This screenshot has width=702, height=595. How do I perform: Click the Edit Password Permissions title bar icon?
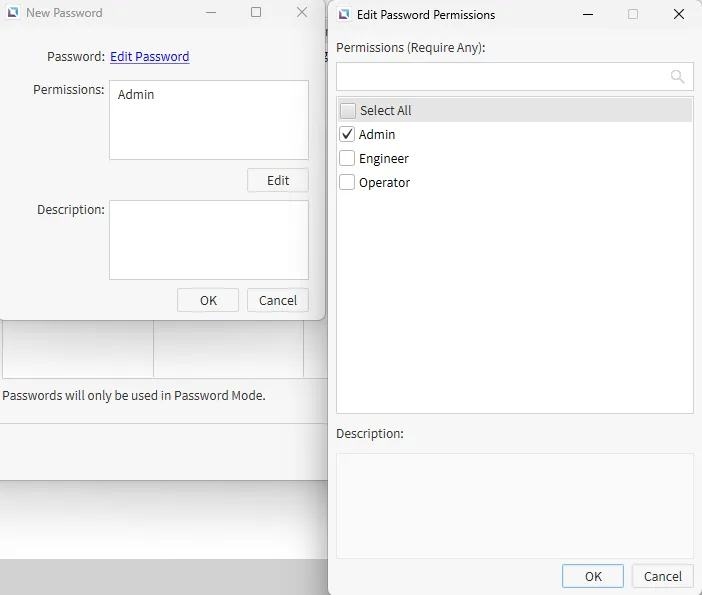click(343, 15)
